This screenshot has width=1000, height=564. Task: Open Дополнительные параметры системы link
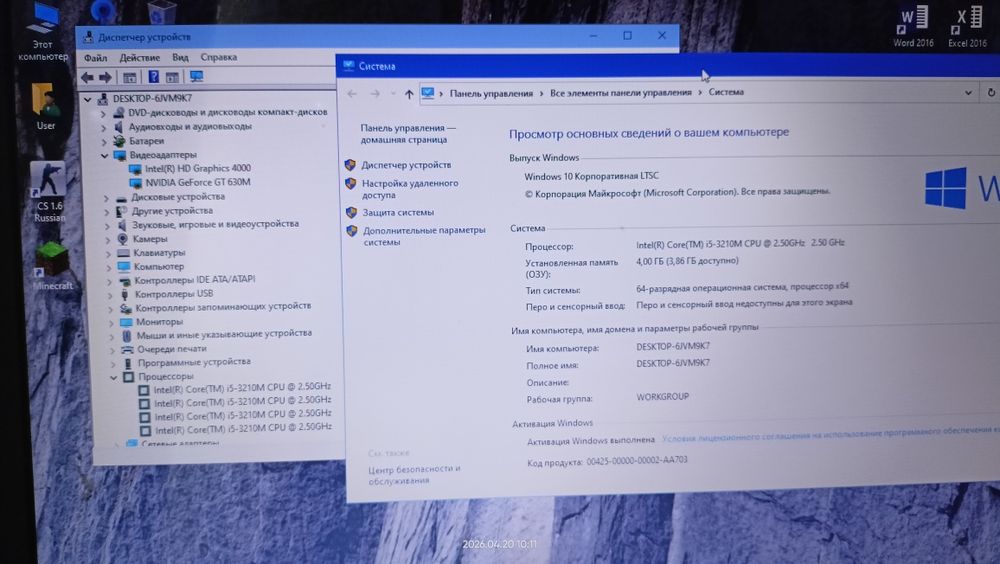[x=424, y=236]
